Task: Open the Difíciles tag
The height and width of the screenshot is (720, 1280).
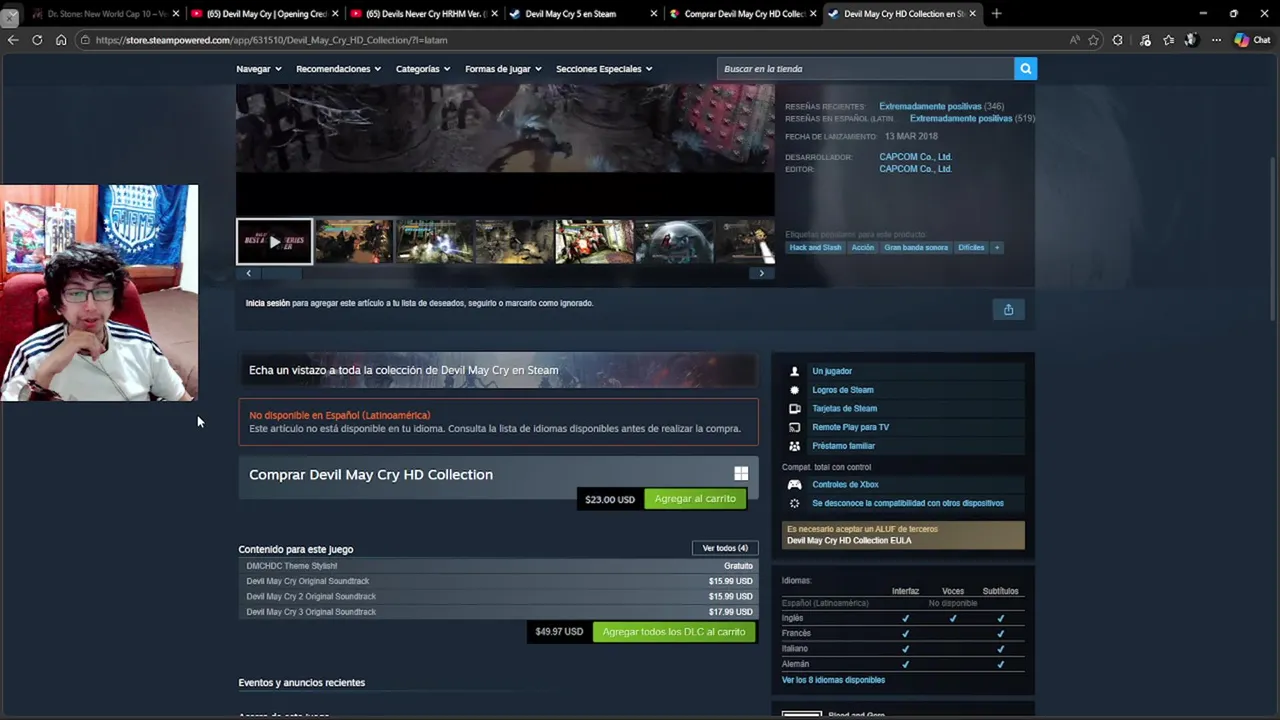Action: coord(971,248)
